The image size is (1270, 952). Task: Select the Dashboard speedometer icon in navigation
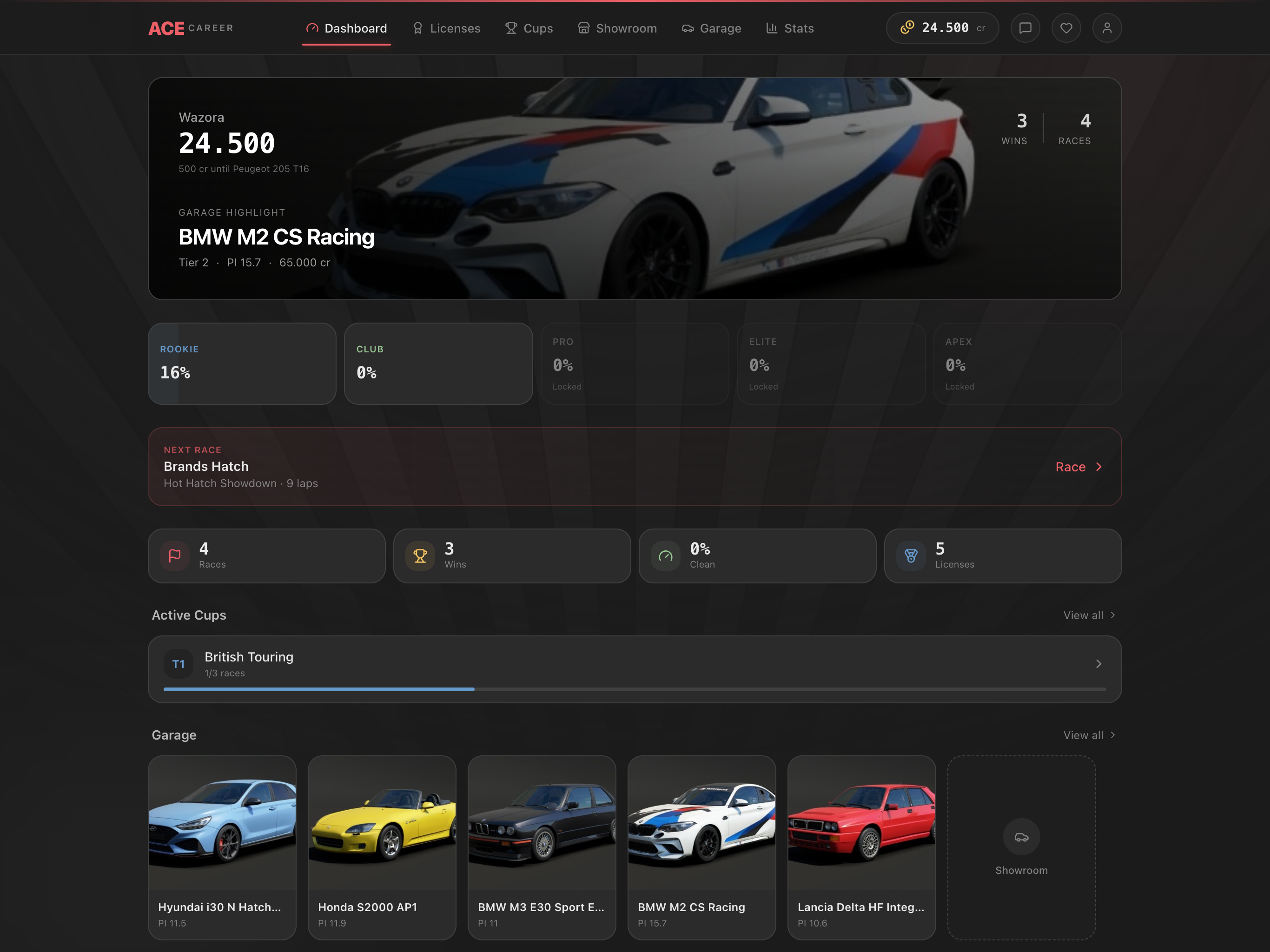tap(313, 27)
